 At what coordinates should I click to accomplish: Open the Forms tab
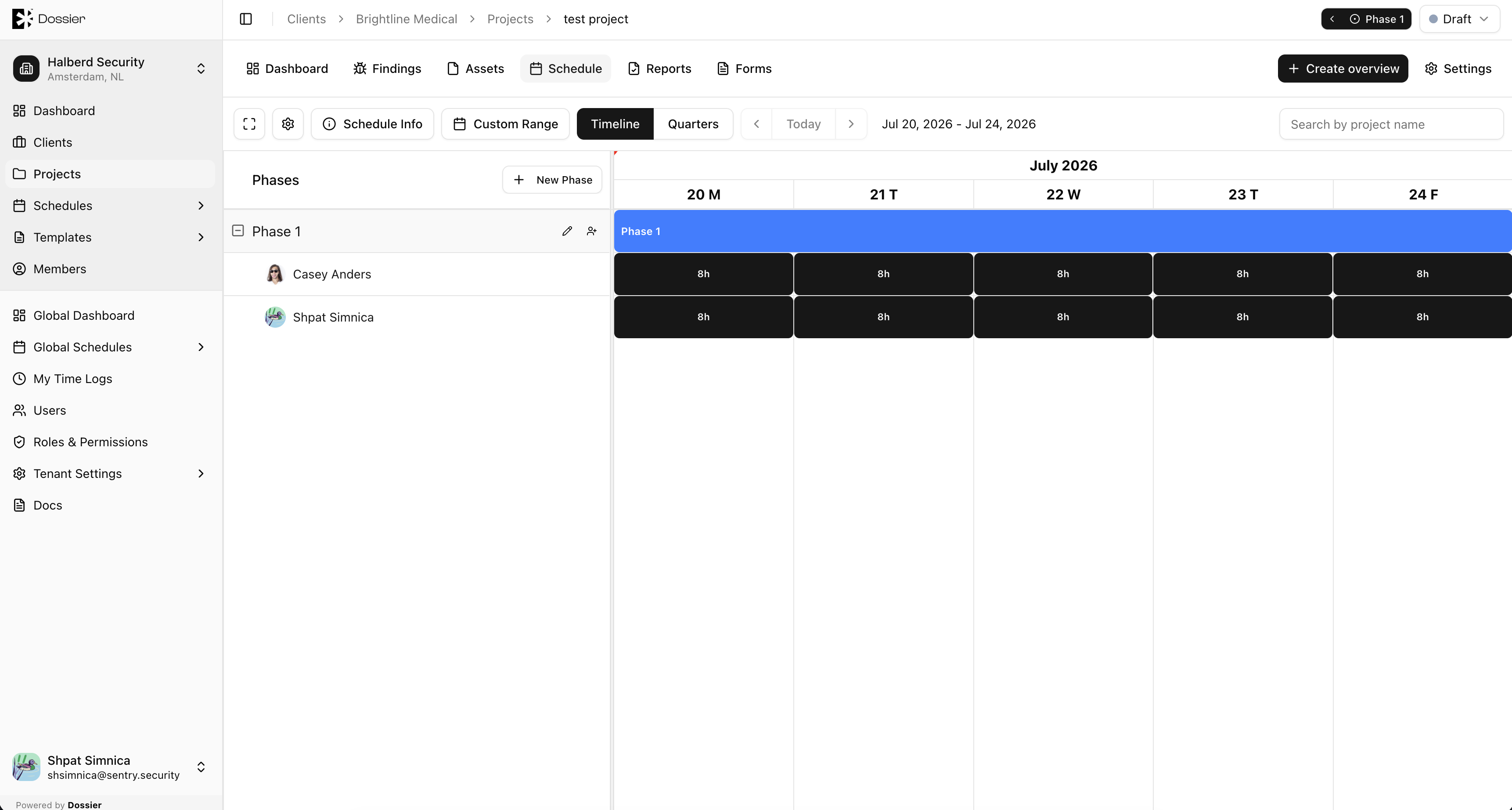[x=744, y=69]
